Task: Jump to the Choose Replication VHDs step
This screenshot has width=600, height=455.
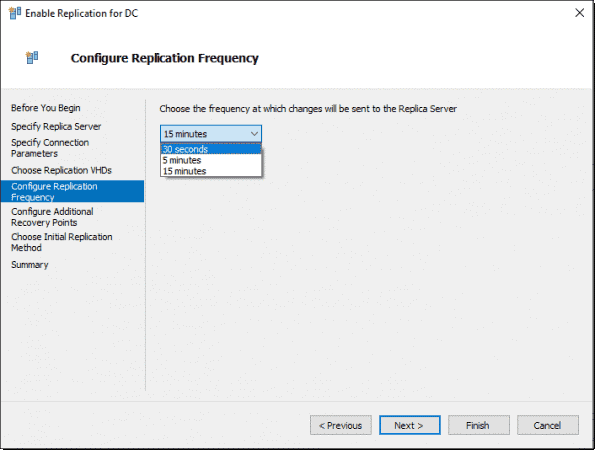Action: click(x=61, y=170)
